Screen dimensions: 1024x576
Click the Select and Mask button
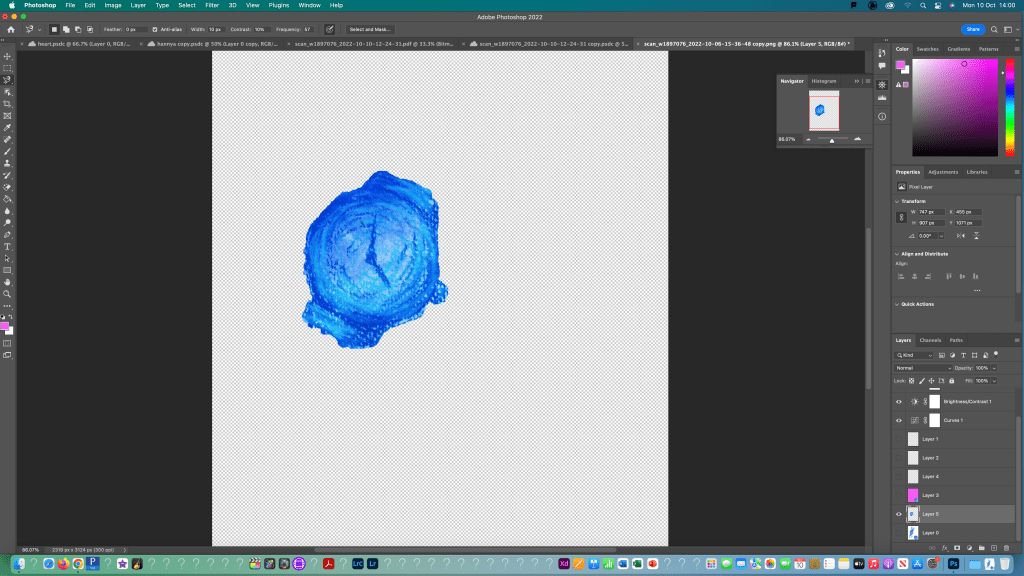point(370,30)
